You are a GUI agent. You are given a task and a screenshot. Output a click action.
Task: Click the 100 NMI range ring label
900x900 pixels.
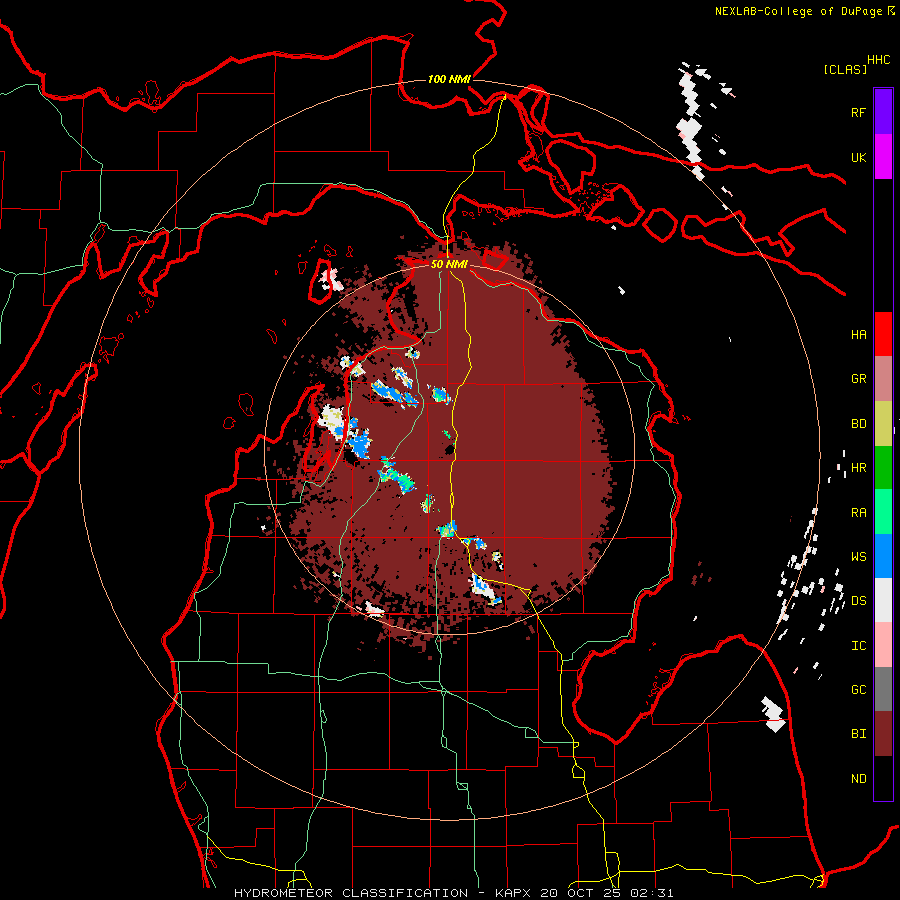[449, 79]
